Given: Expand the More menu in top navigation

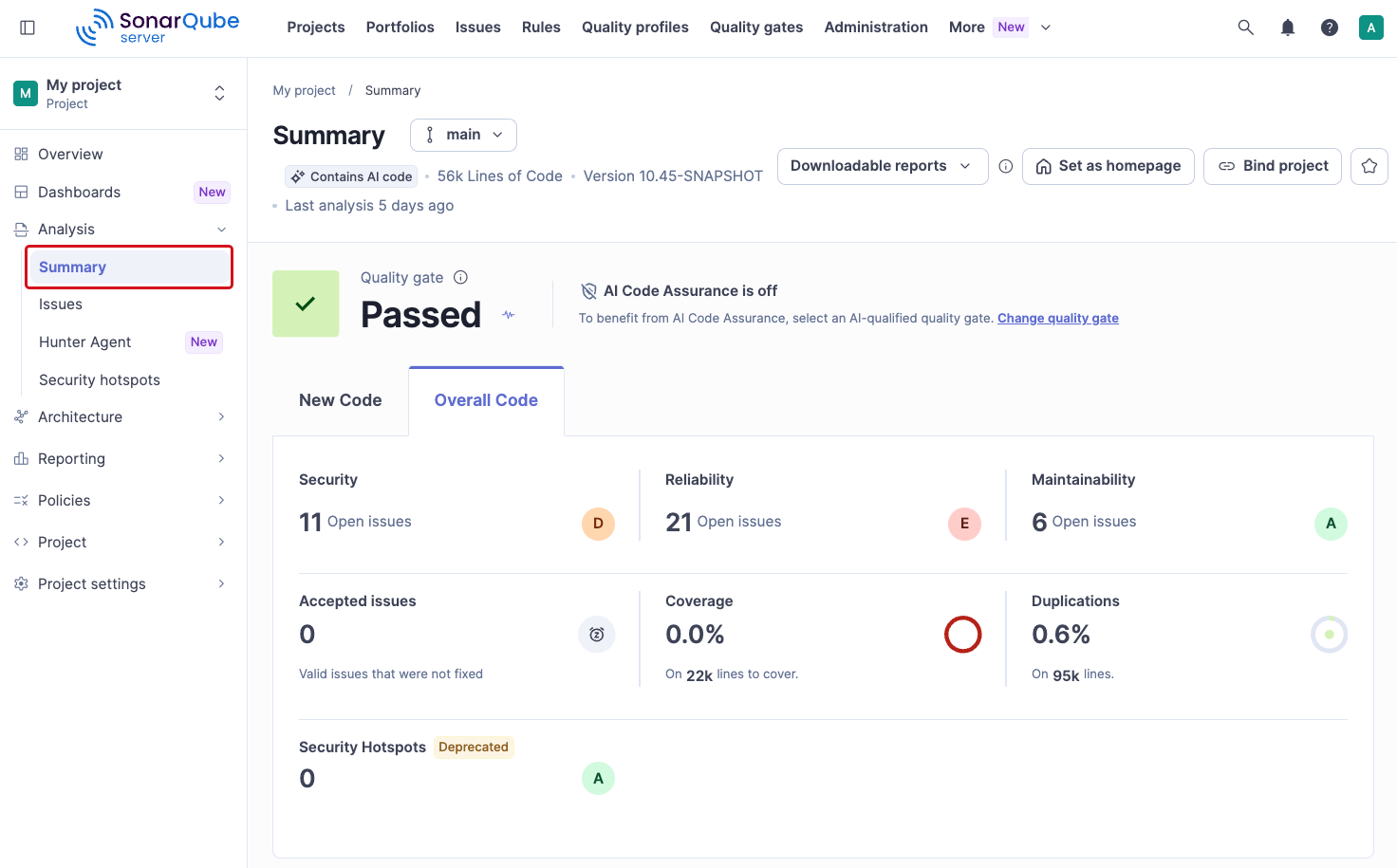Looking at the screenshot, I should [999, 28].
